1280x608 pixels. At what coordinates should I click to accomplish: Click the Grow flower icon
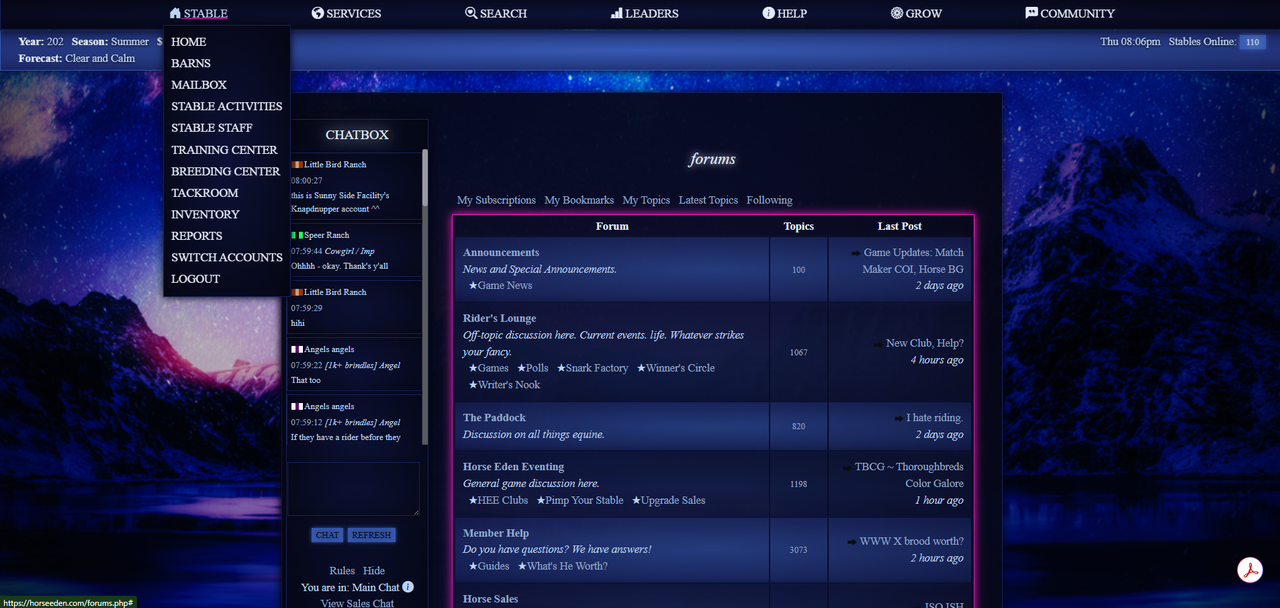click(897, 13)
